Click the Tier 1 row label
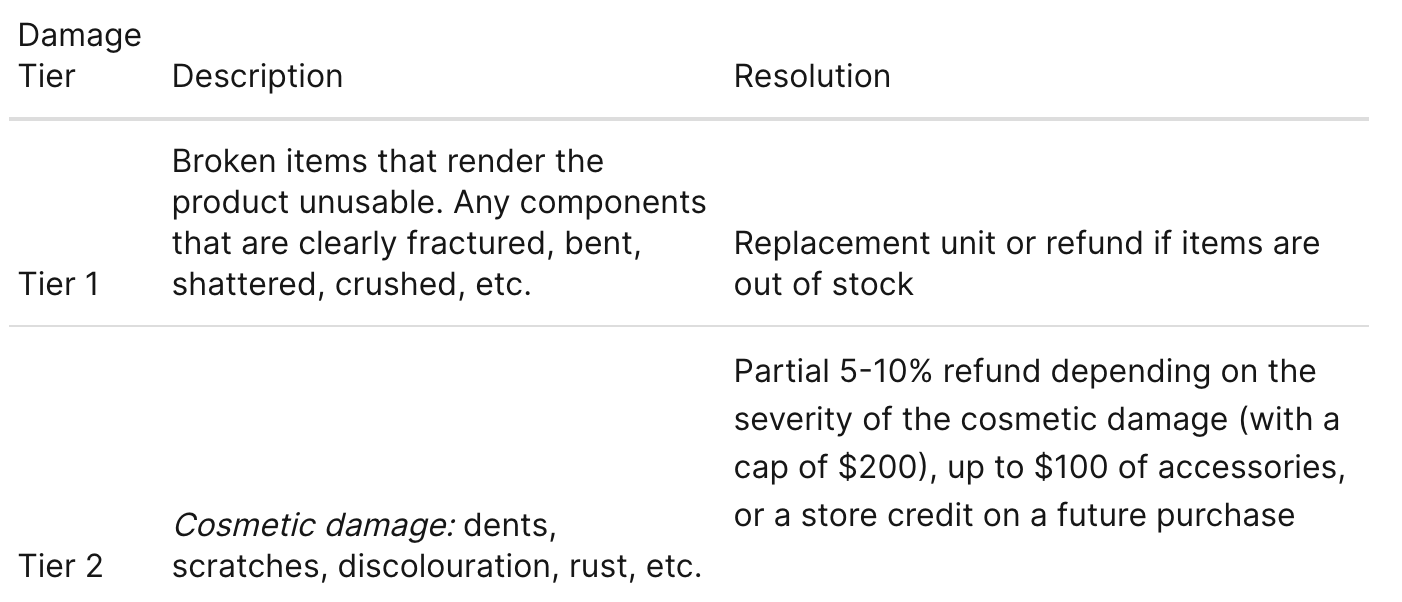 [59, 284]
